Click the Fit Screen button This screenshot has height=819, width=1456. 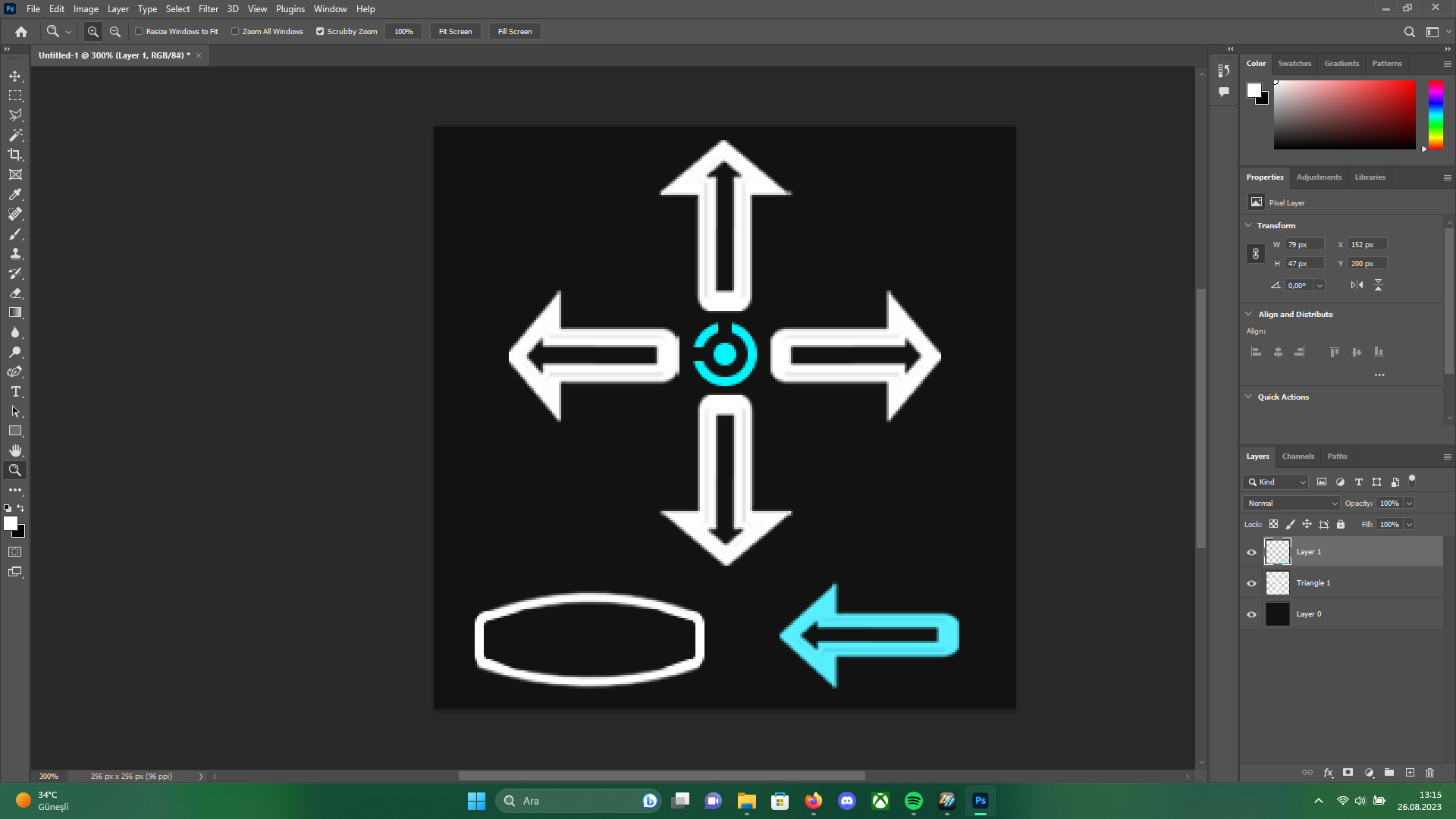(455, 32)
